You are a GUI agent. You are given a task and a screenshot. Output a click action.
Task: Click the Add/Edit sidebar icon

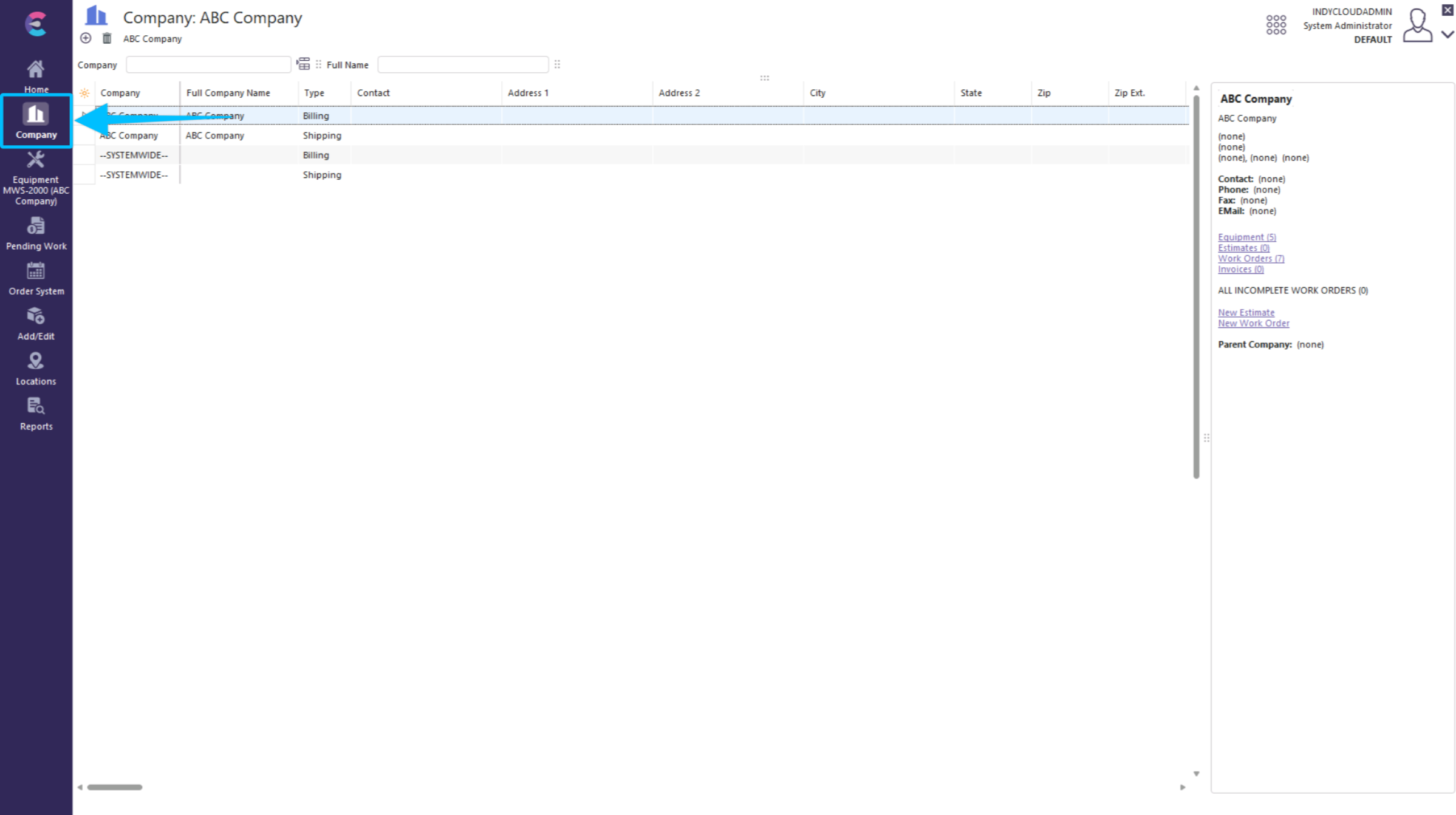point(36,323)
